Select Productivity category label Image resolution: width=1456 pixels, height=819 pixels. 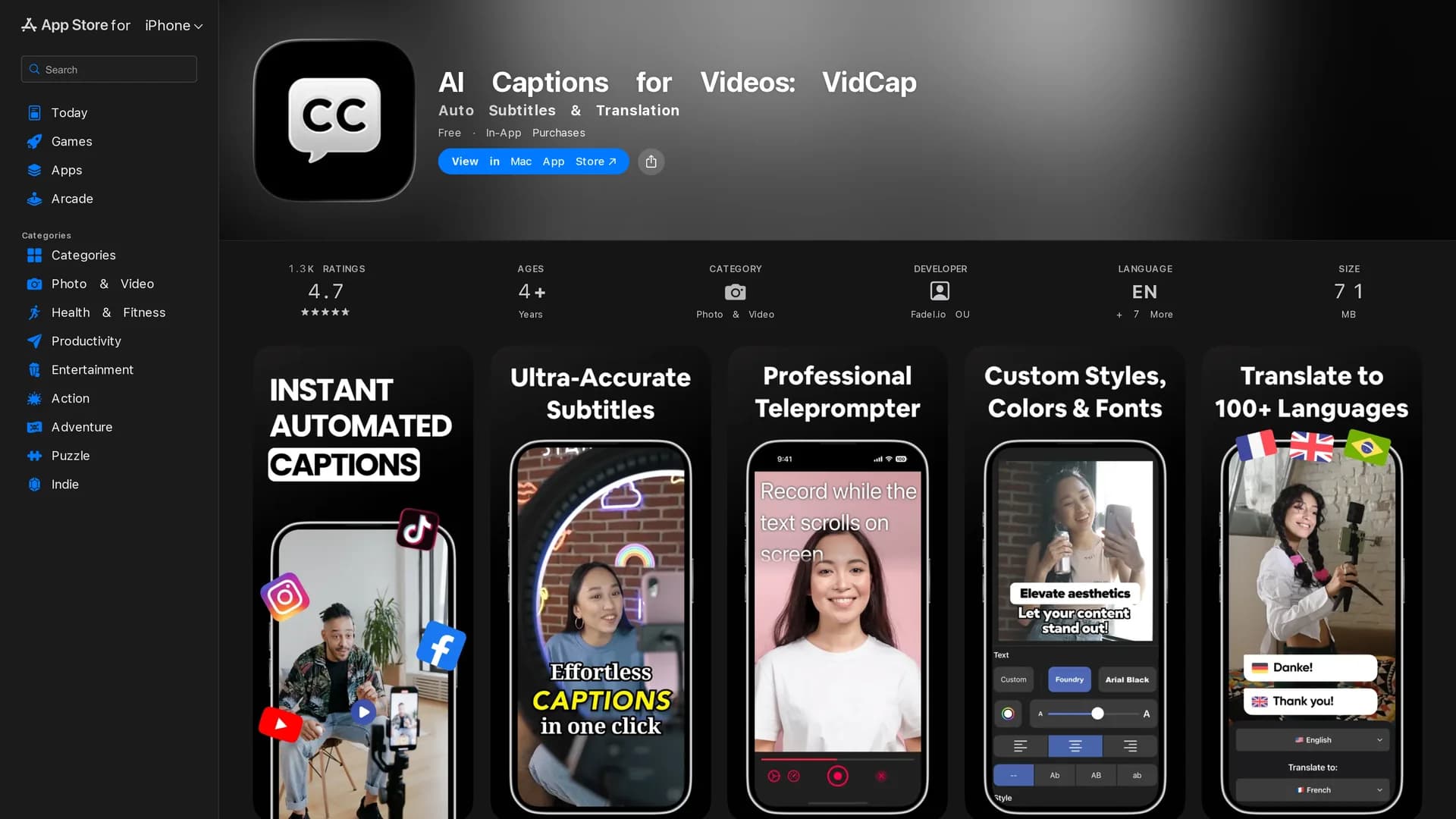tap(86, 341)
